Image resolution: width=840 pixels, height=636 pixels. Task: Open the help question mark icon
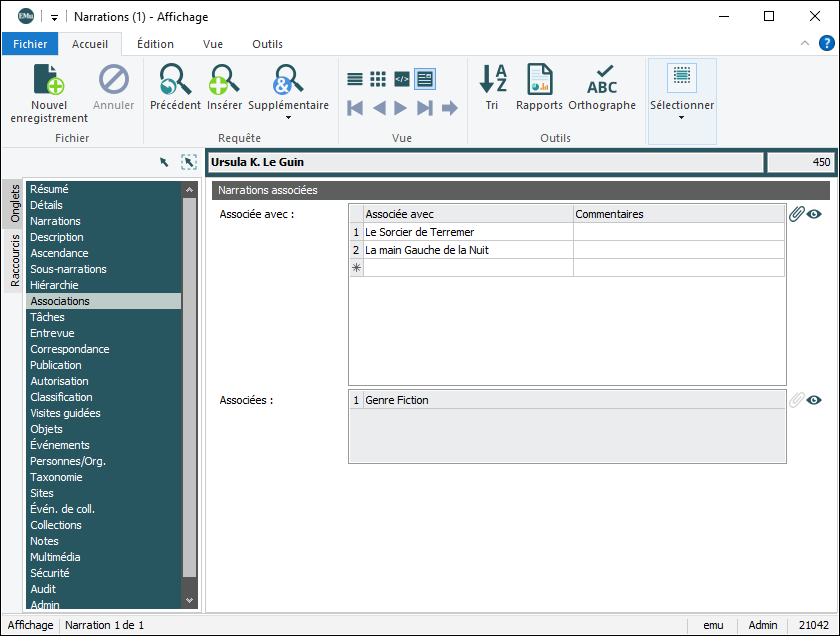click(827, 43)
